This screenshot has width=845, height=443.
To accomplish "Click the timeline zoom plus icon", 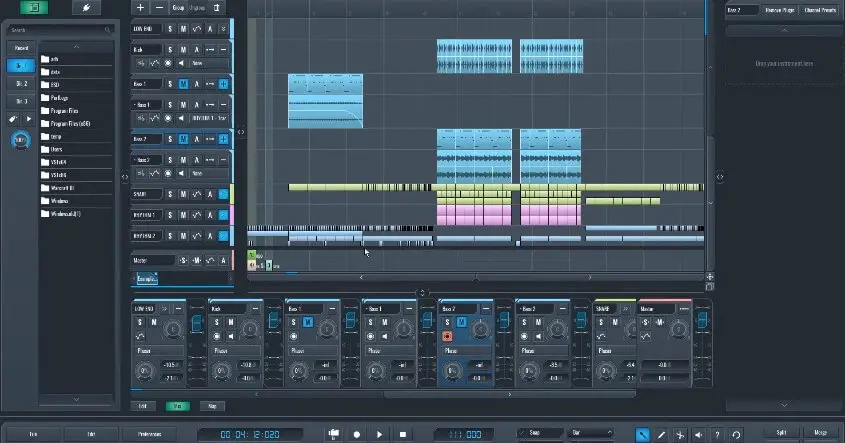I will 709,276.
